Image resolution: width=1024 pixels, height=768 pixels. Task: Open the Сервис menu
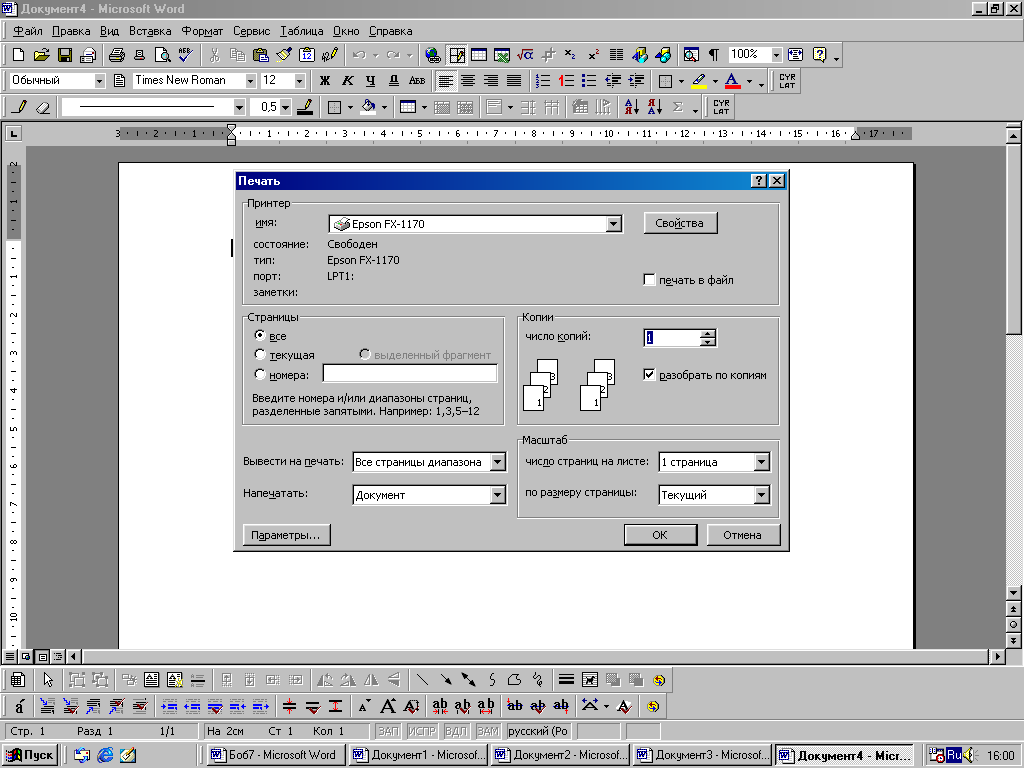pyautogui.click(x=251, y=31)
